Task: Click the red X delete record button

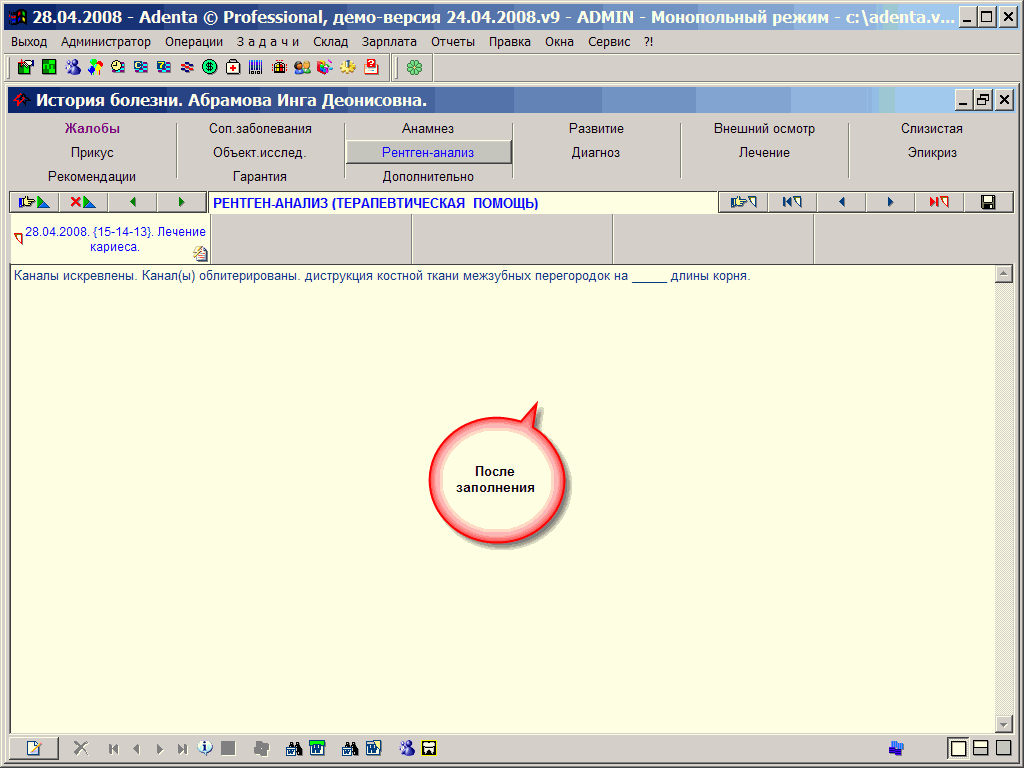Action: (83, 202)
